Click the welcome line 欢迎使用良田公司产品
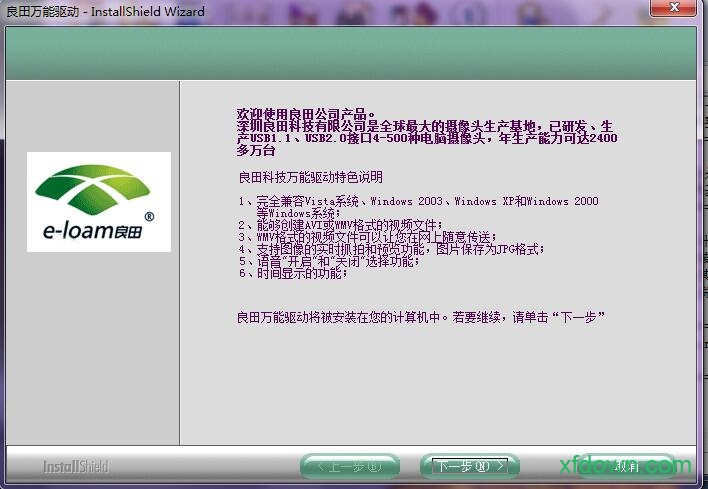Viewport: 708px width, 489px height. click(x=306, y=114)
